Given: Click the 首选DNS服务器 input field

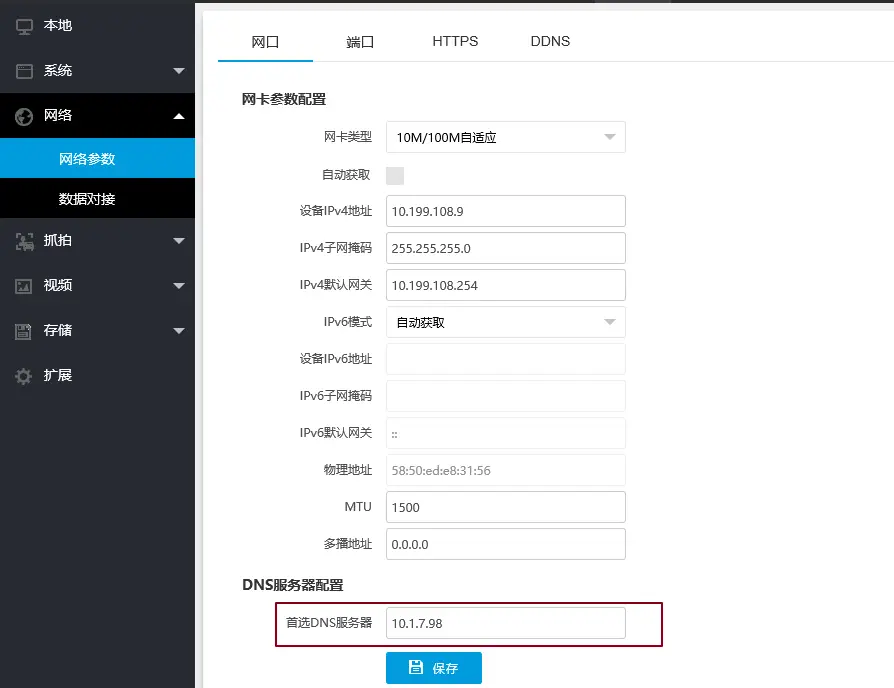Looking at the screenshot, I should pos(505,623).
